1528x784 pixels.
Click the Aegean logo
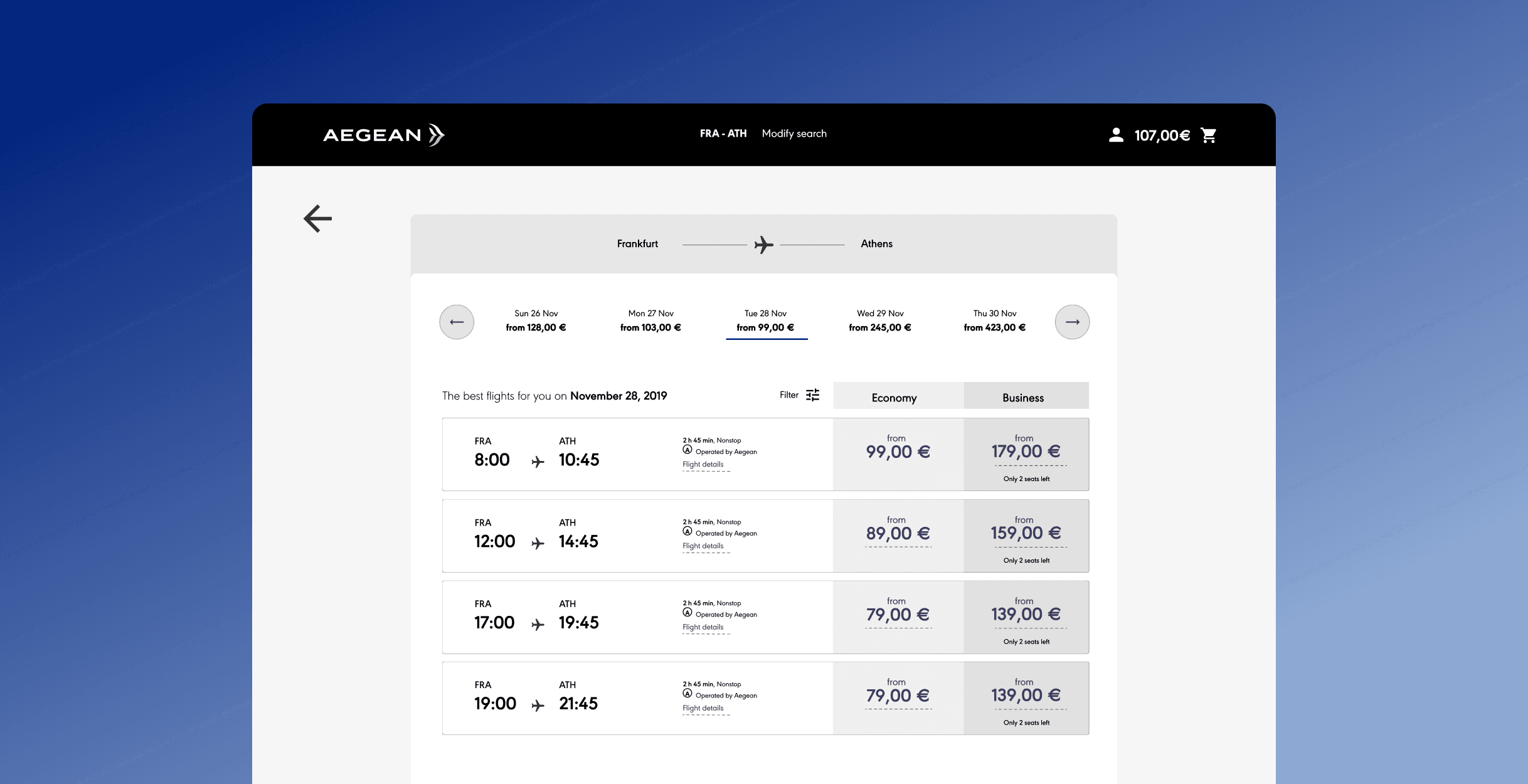click(383, 135)
